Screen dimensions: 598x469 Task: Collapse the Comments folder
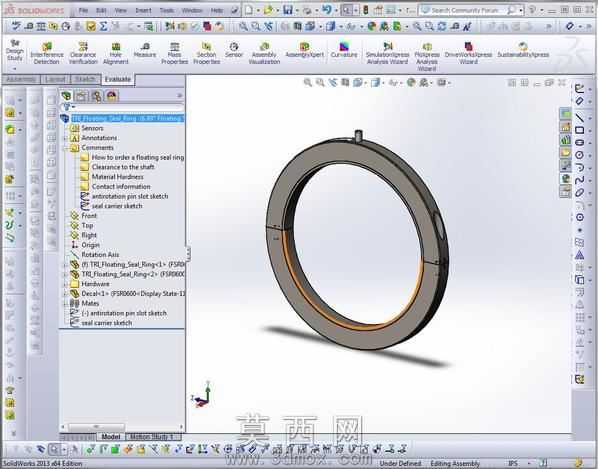coord(65,148)
